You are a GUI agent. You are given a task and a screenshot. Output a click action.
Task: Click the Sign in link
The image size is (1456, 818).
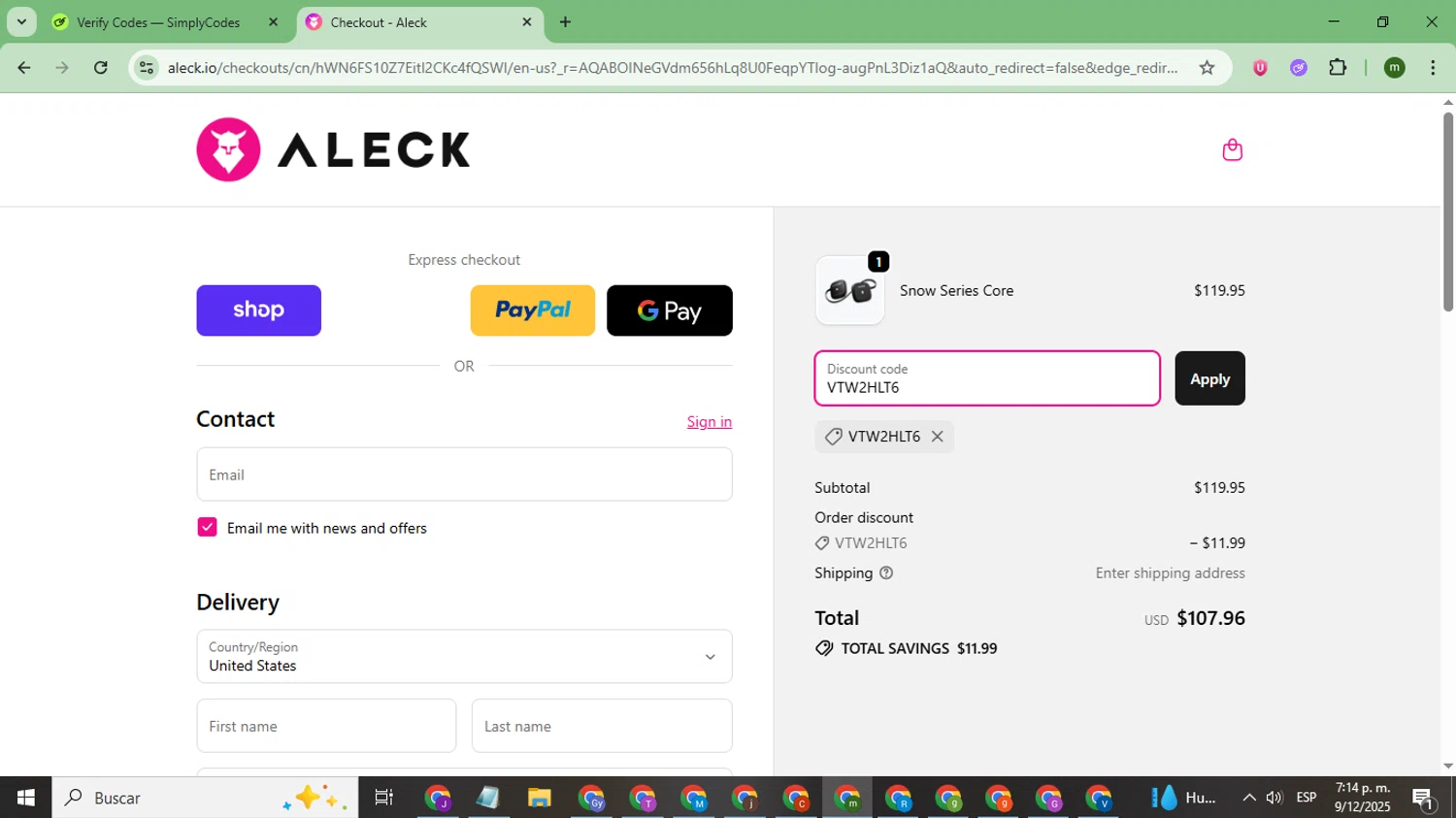pos(710,422)
